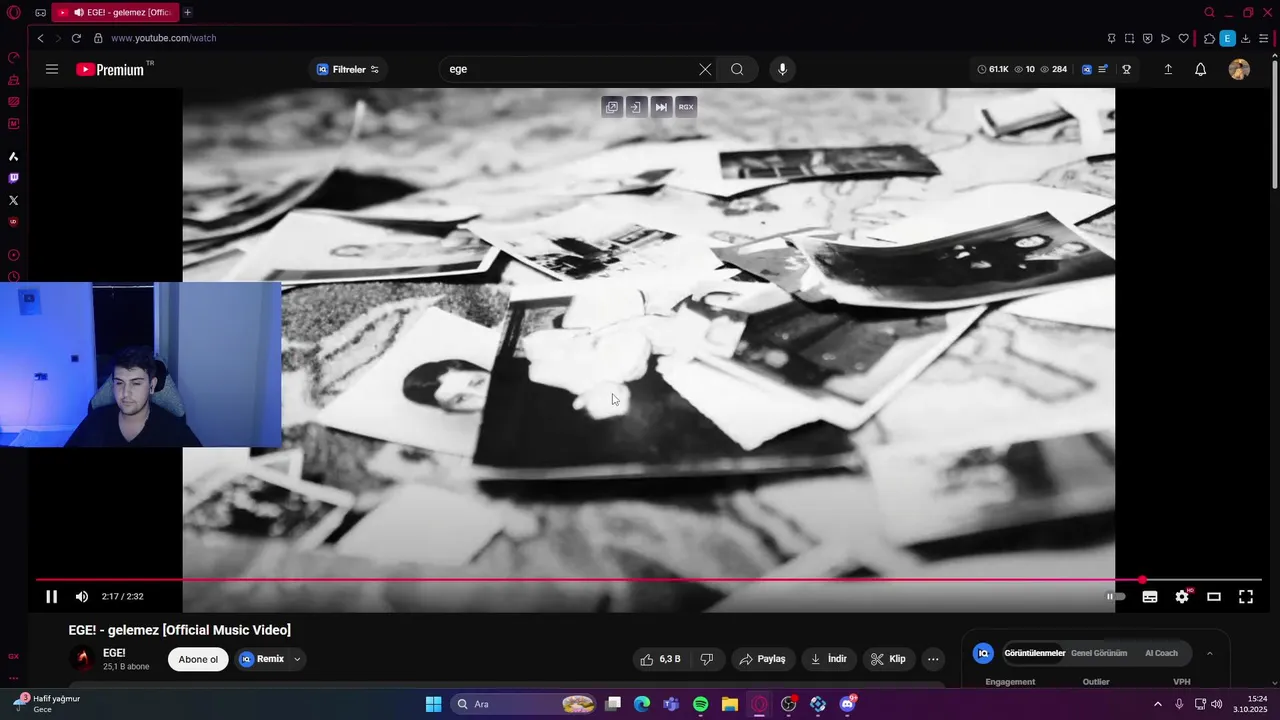Image resolution: width=1280 pixels, height=720 pixels.
Task: Open the YouTube upload/create icon
Action: (1168, 69)
